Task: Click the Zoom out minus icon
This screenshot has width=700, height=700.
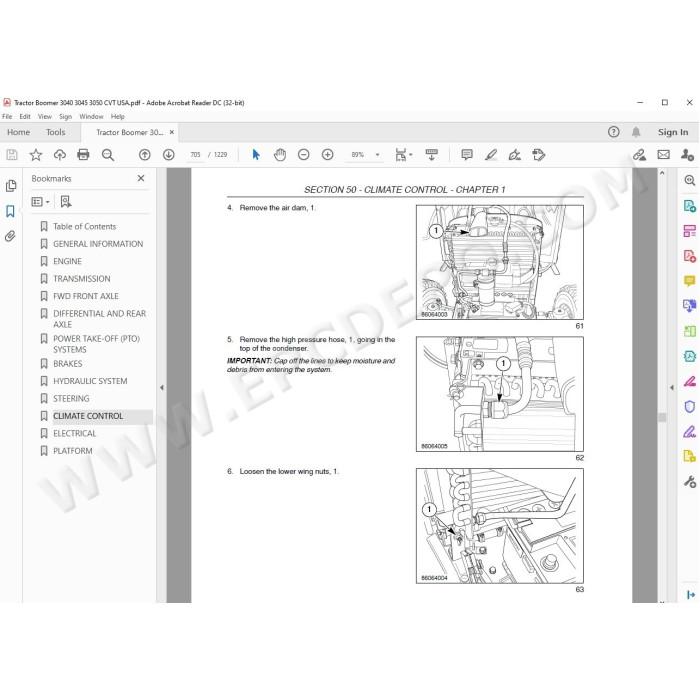Action: [304, 155]
